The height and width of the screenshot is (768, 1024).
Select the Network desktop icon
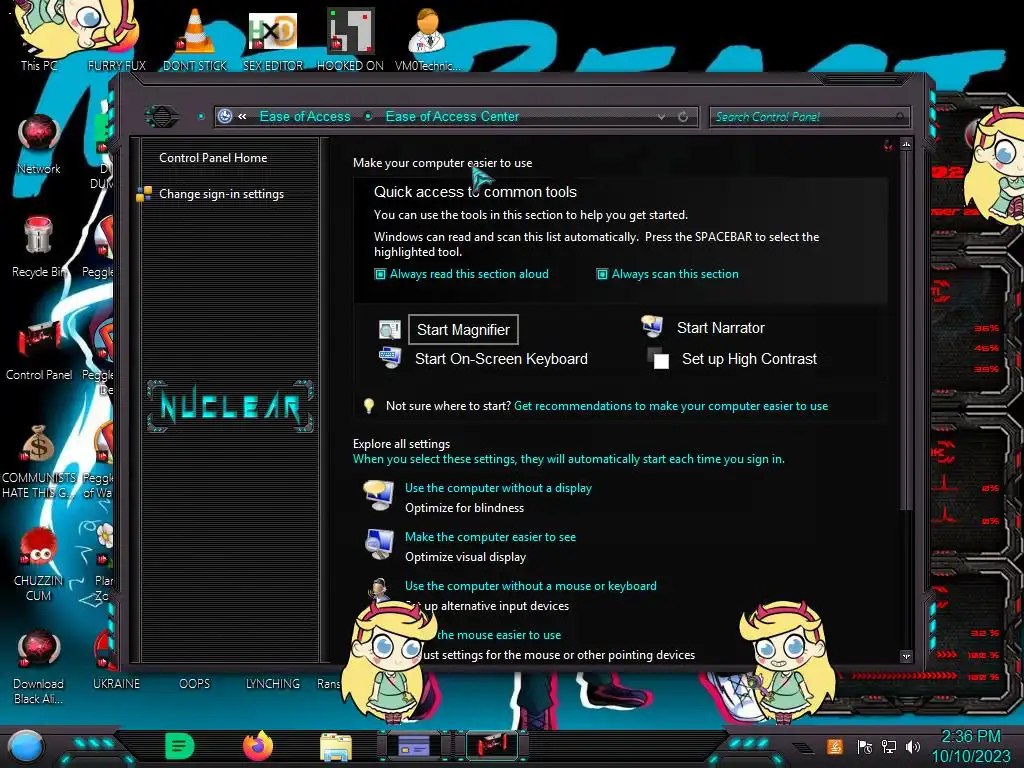click(39, 144)
